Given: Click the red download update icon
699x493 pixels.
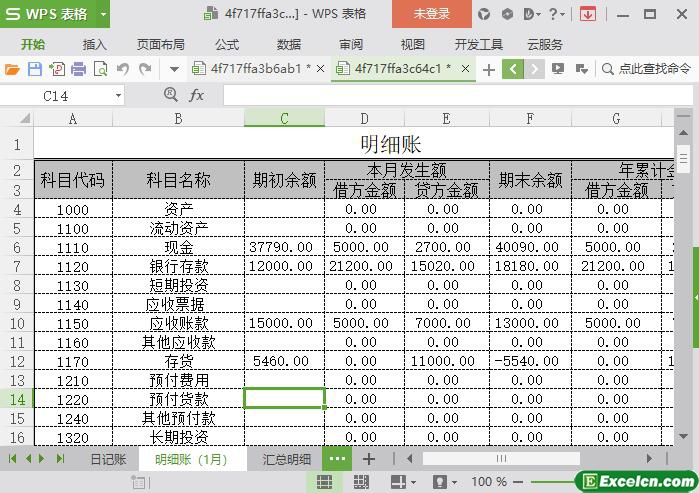Looking at the screenshot, I should coord(588,14).
